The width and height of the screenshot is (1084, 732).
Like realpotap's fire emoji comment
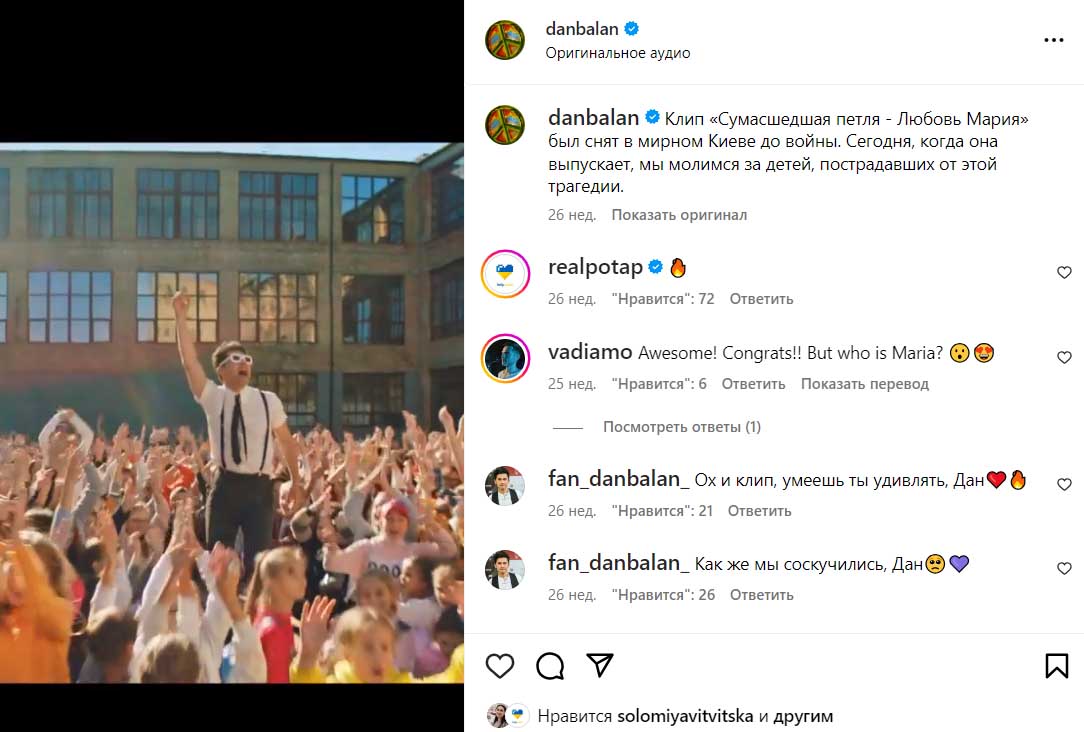click(x=1064, y=273)
